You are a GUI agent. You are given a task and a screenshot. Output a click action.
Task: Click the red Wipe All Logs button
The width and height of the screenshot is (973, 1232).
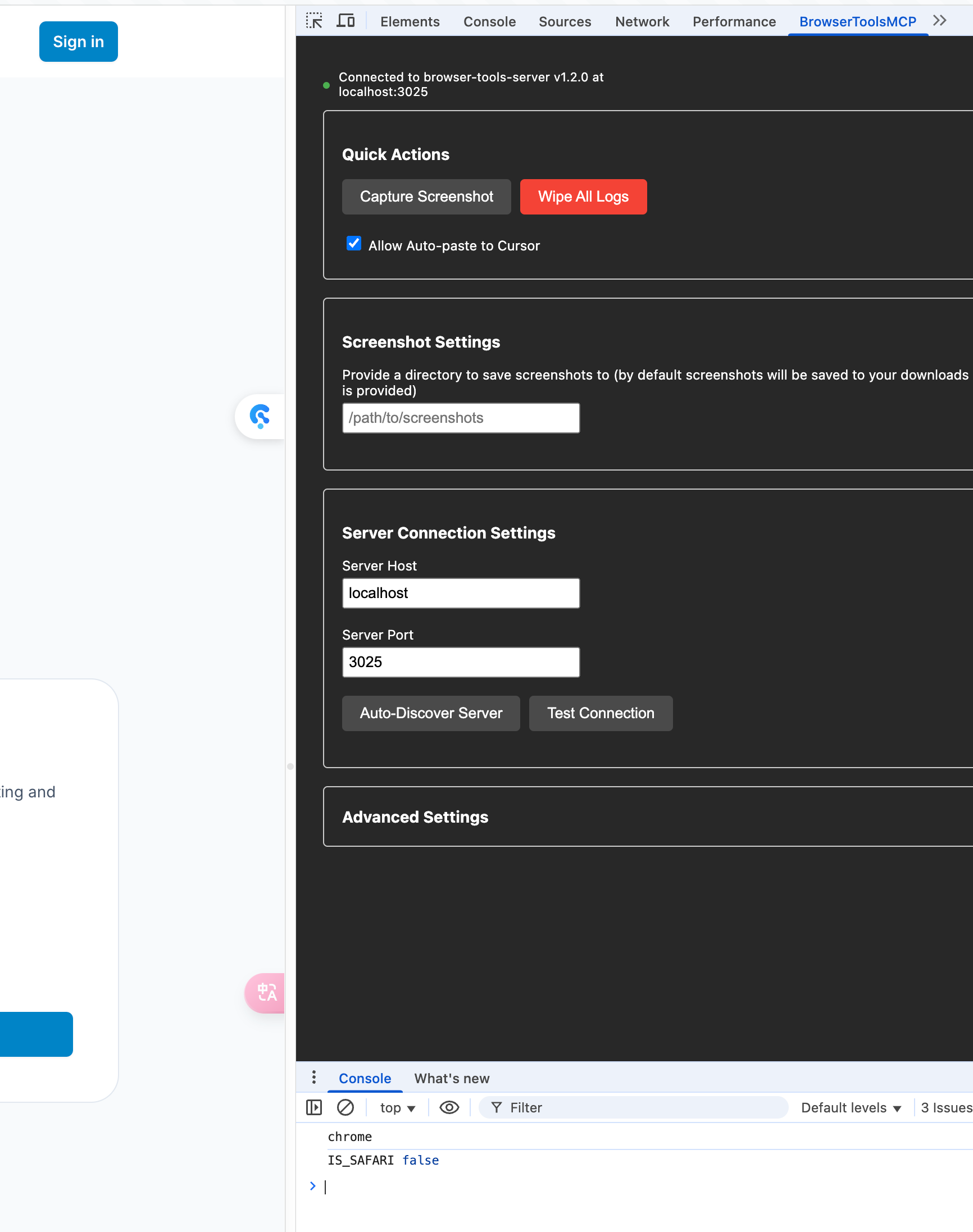coord(583,197)
